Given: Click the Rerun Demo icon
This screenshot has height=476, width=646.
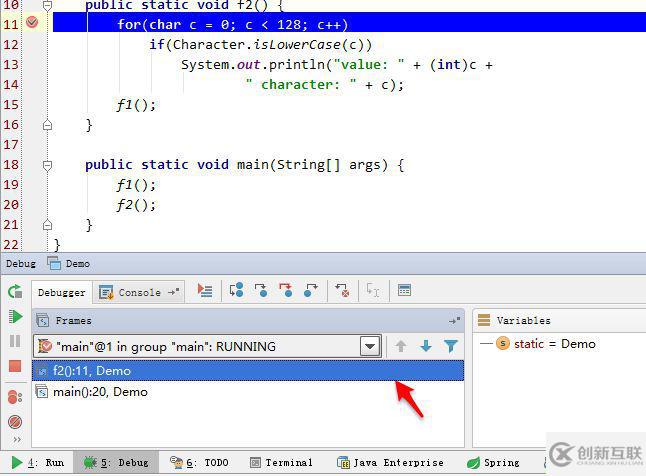Looking at the screenshot, I should click(15, 291).
